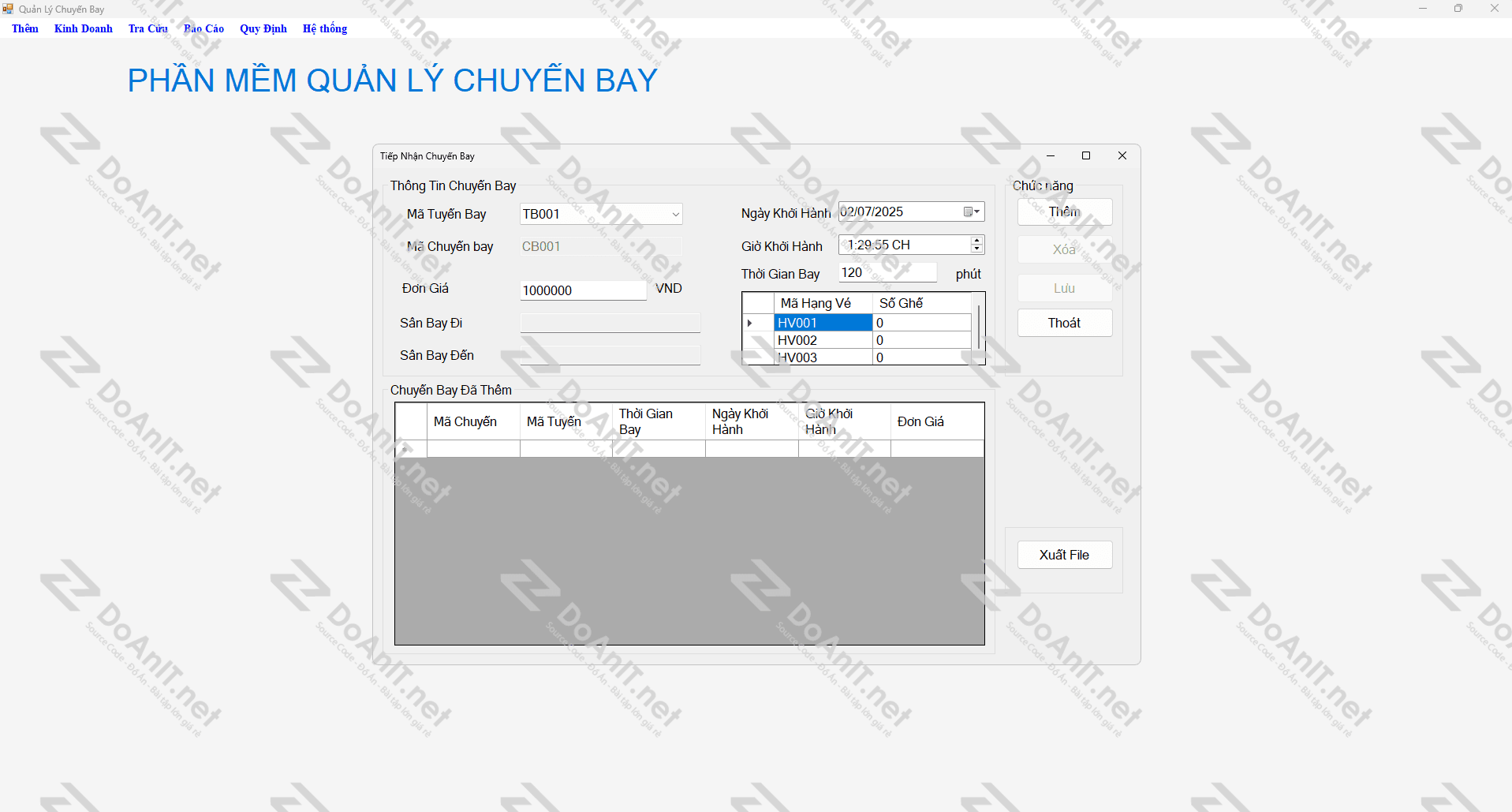Open the Tra Cứu menu
This screenshot has width=1512, height=812.
click(x=147, y=28)
